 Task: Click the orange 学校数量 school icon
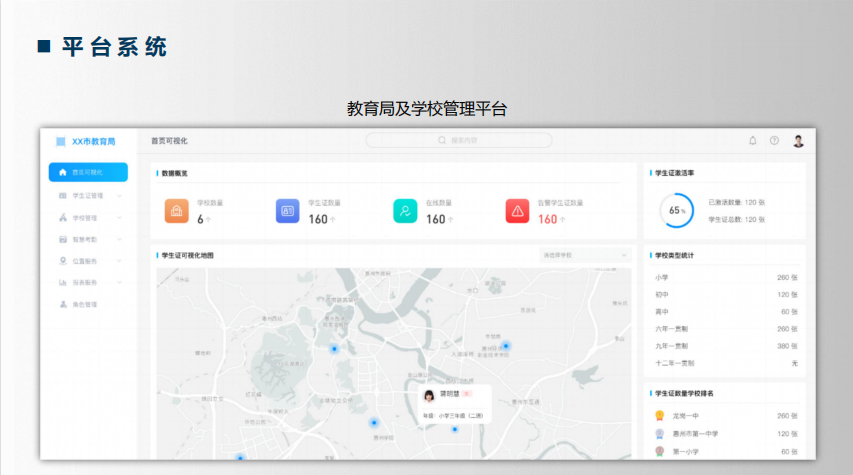coord(177,210)
